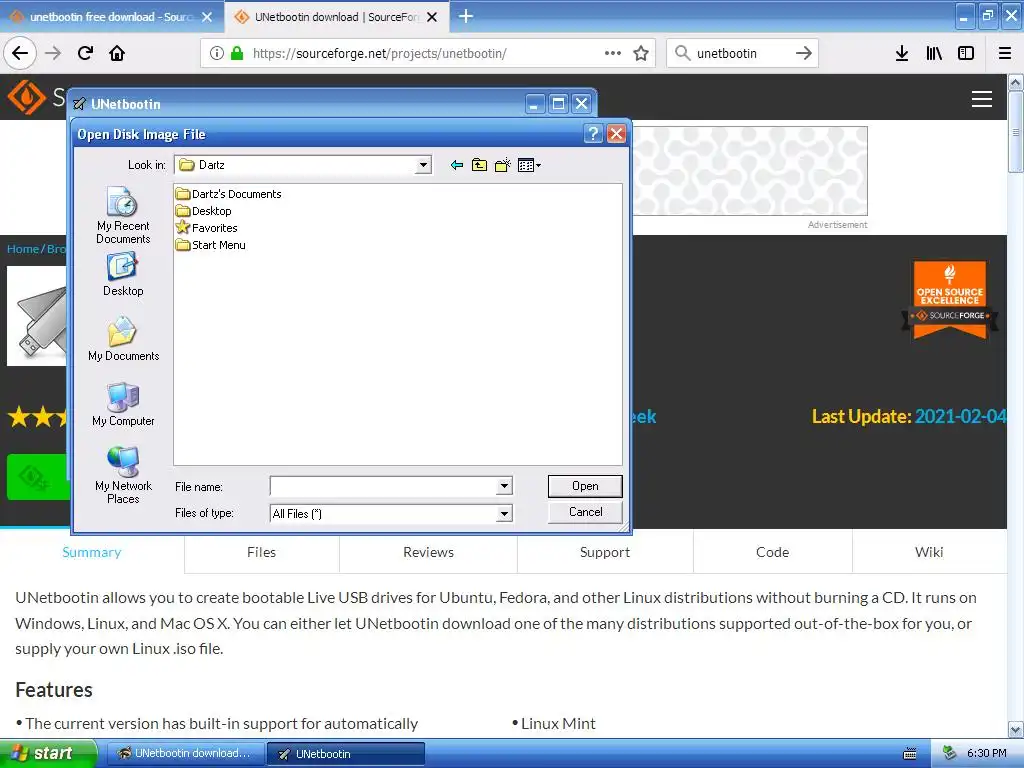1024x768 pixels.
Task: Open the Wiki tab
Action: pos(929,552)
